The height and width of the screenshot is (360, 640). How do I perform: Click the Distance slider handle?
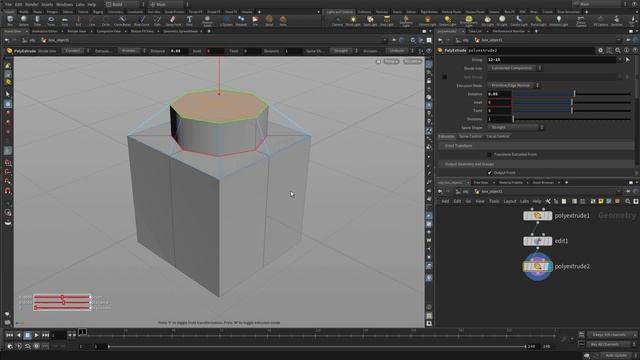[574, 94]
